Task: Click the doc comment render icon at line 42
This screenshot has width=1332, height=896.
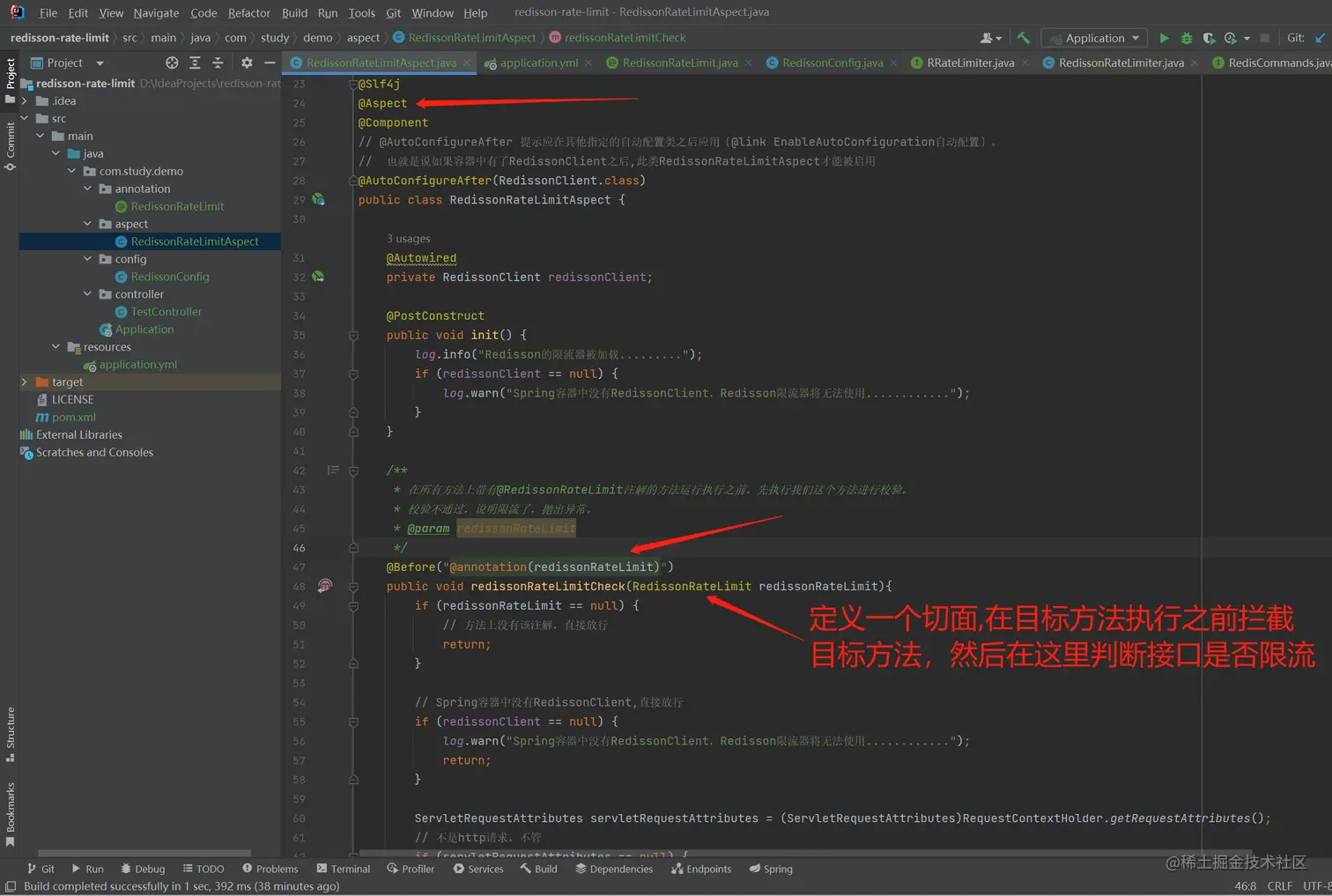Action: click(333, 470)
